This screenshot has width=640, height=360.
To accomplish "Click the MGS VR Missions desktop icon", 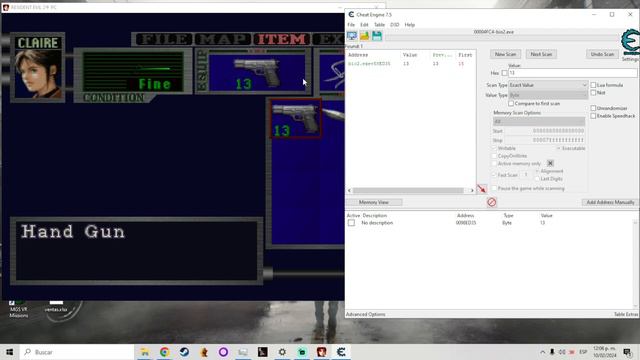I will 18,309.
